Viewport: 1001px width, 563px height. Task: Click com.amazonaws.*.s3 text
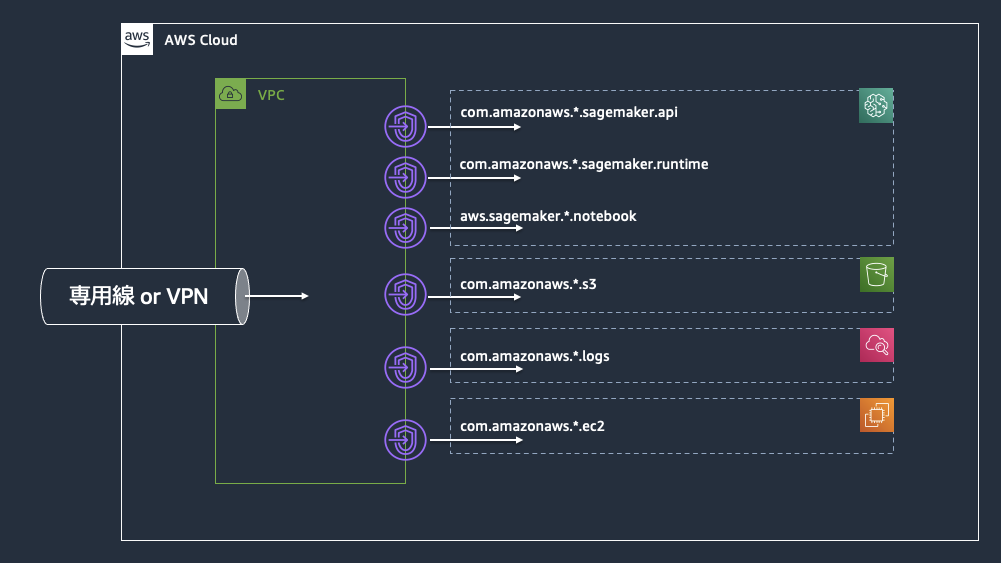click(x=528, y=285)
